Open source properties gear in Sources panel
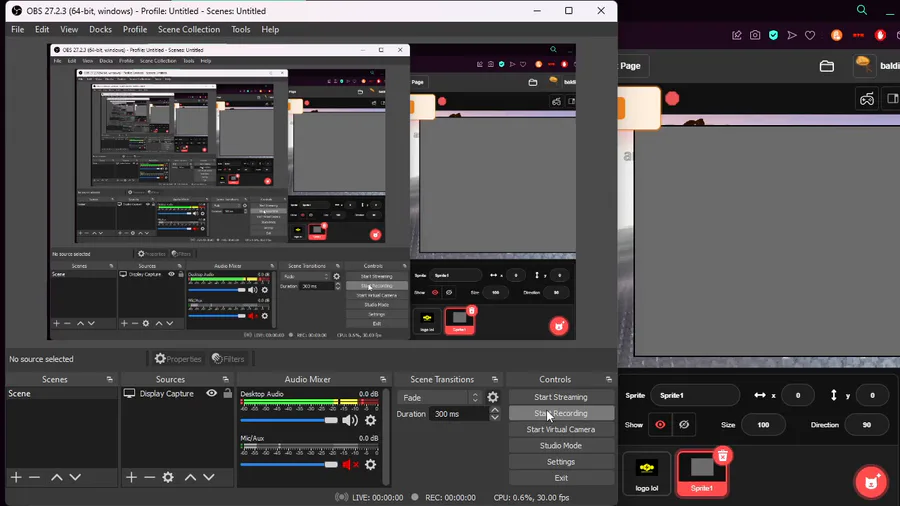This screenshot has width=900, height=506. [168, 477]
